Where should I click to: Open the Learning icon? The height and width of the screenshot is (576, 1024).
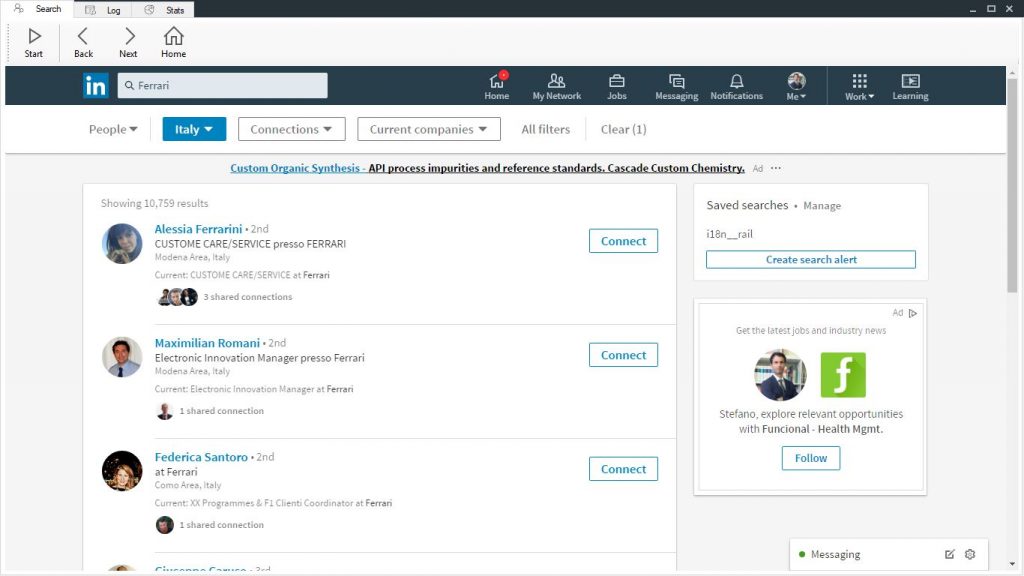(x=910, y=82)
